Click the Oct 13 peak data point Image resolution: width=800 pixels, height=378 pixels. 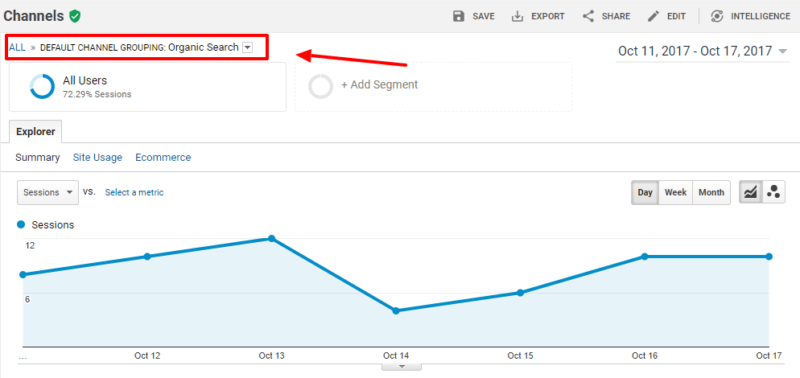tap(271, 238)
